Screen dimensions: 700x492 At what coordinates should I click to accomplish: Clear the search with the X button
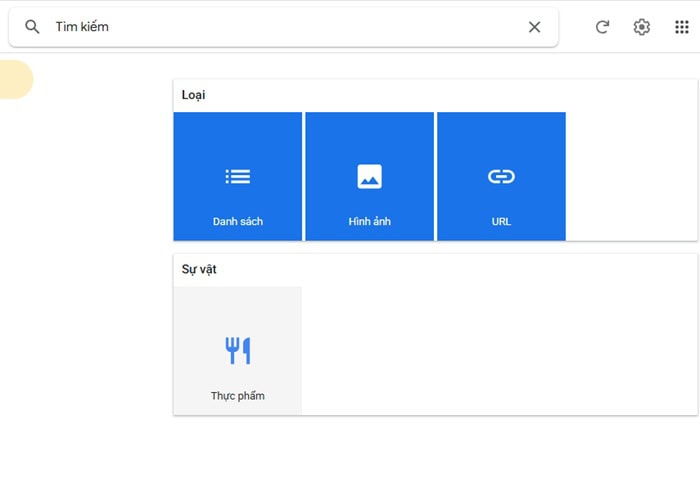click(x=534, y=27)
